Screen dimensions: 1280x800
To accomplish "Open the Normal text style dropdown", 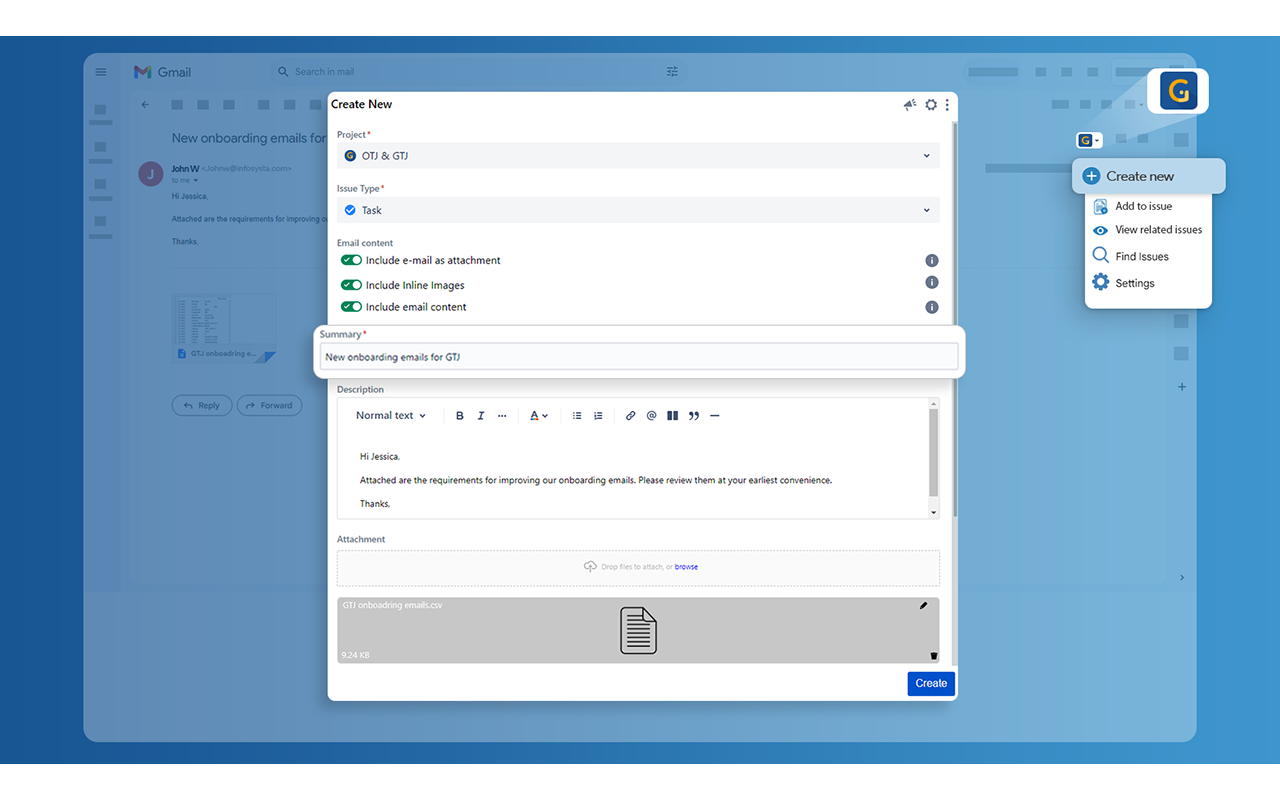I will tap(390, 415).
